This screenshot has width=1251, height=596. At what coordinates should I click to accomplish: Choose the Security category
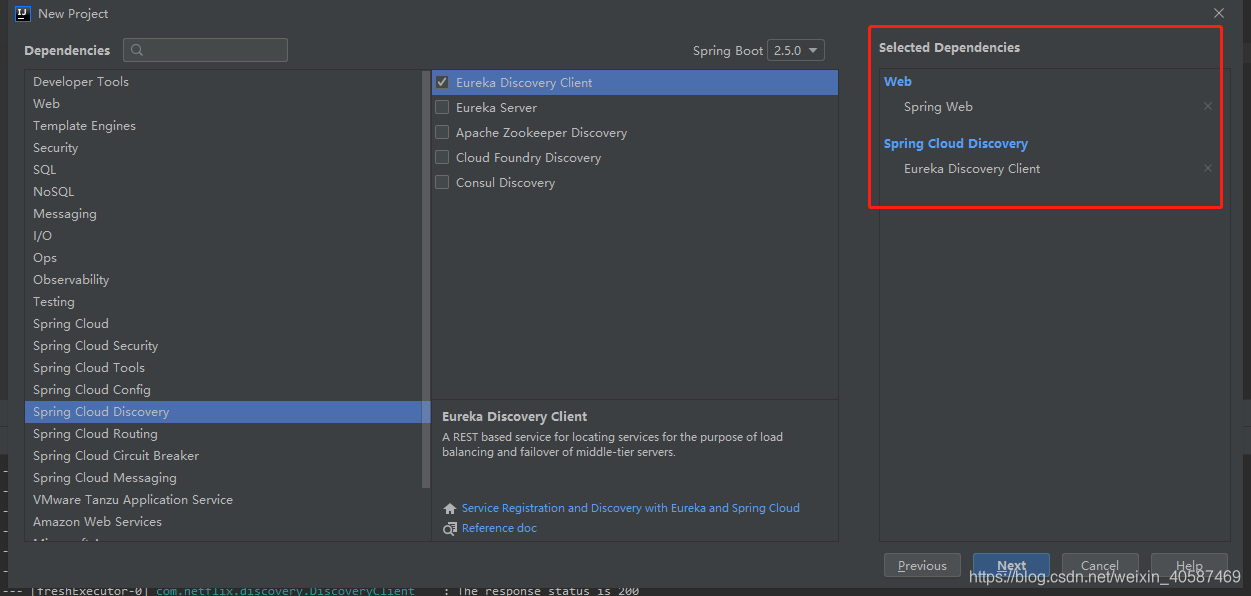point(224,148)
